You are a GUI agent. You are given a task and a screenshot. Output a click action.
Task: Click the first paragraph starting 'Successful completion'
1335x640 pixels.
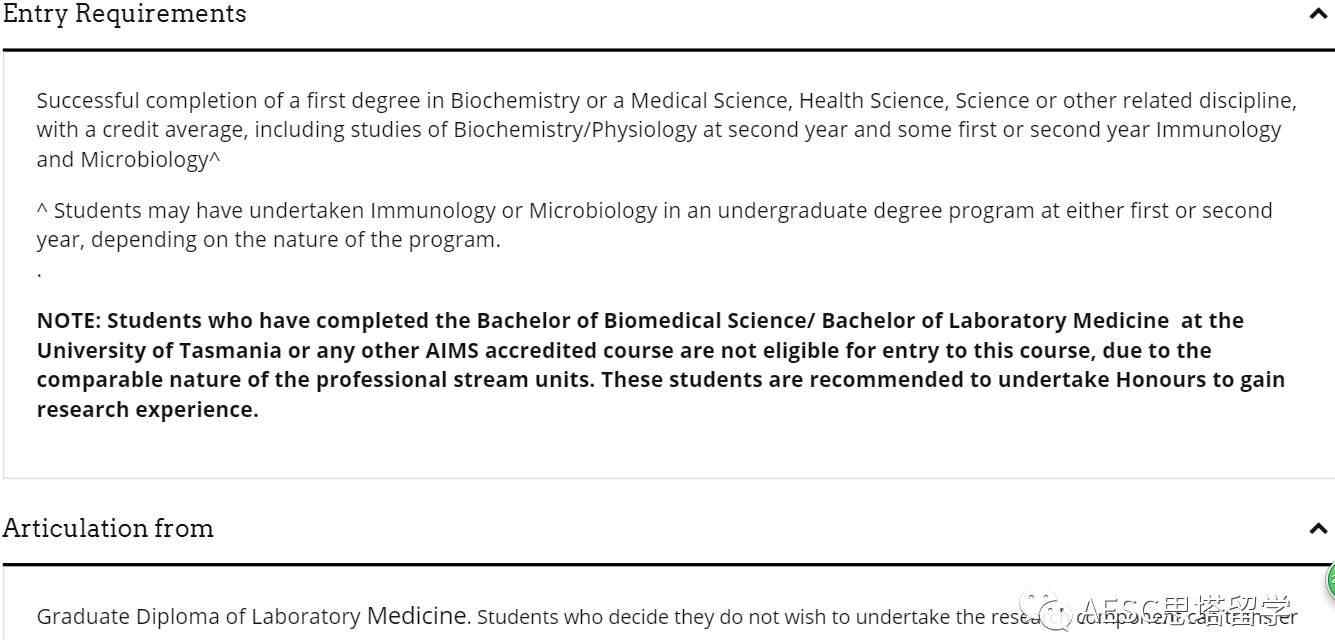click(x=666, y=130)
